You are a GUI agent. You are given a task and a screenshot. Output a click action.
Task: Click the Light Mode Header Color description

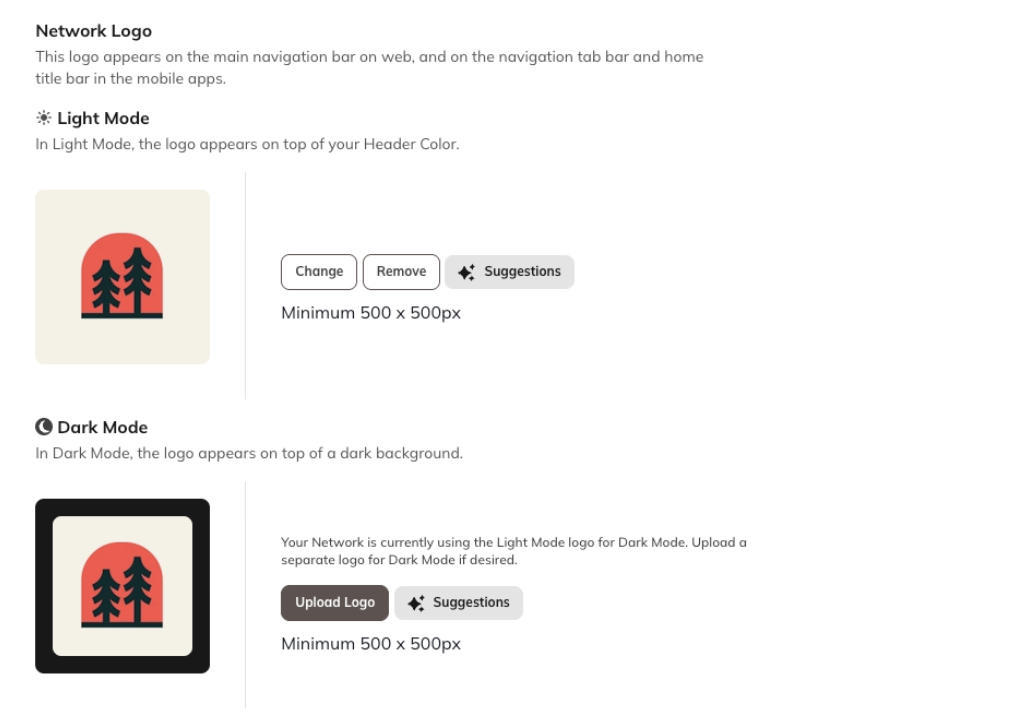248,144
